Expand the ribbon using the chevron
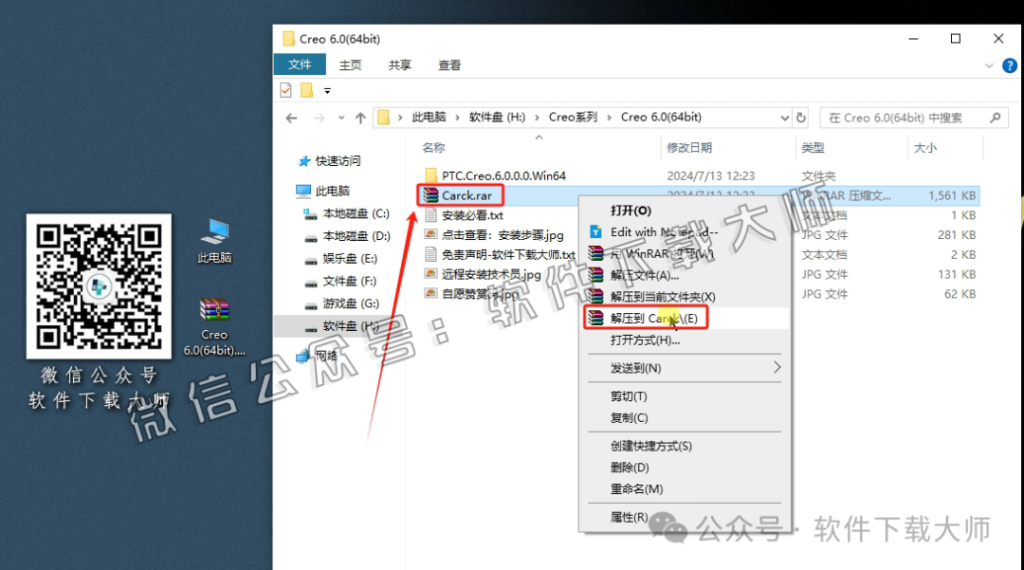This screenshot has height=570, width=1024. click(989, 66)
